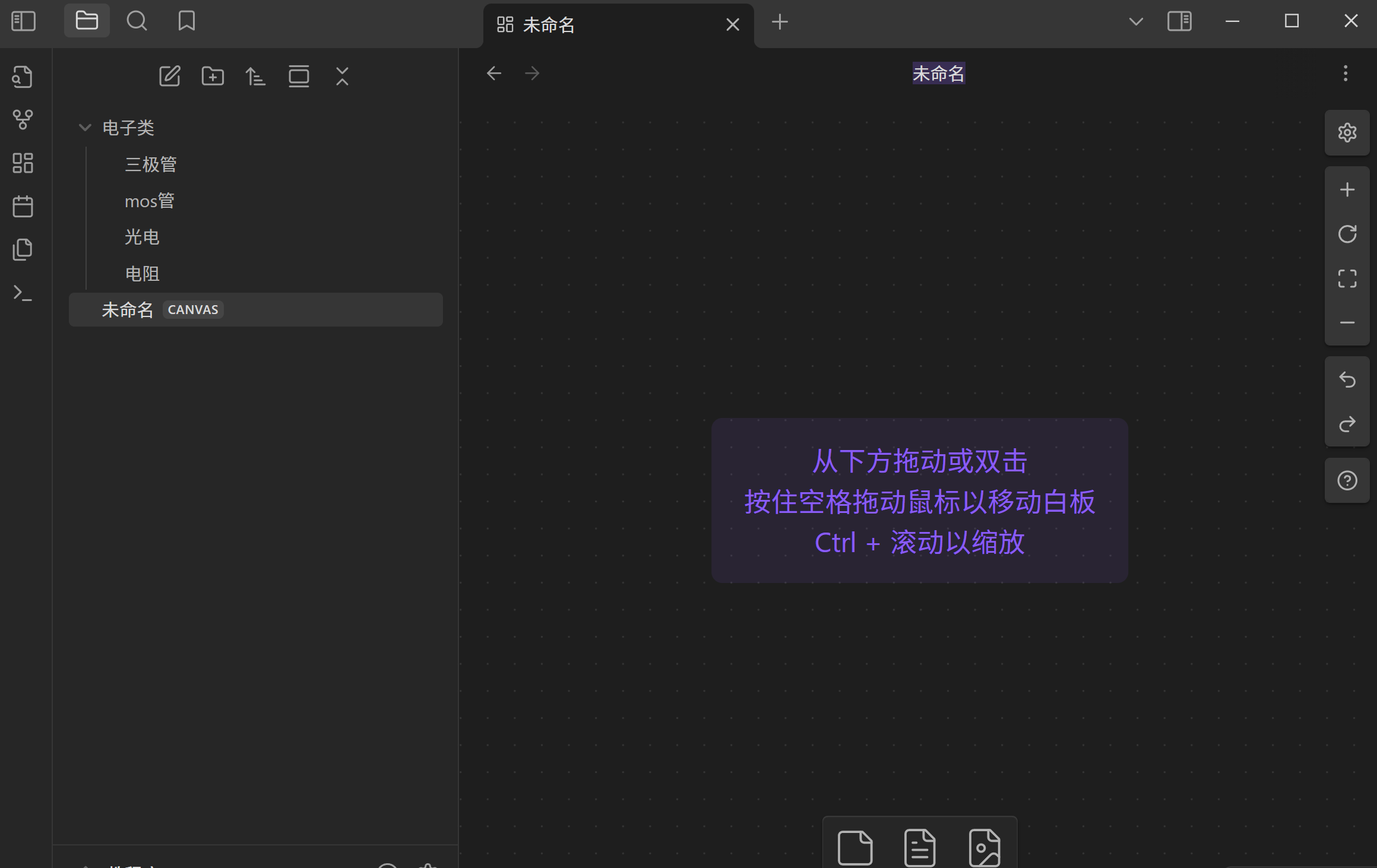Reset canvas zoom

click(1347, 234)
